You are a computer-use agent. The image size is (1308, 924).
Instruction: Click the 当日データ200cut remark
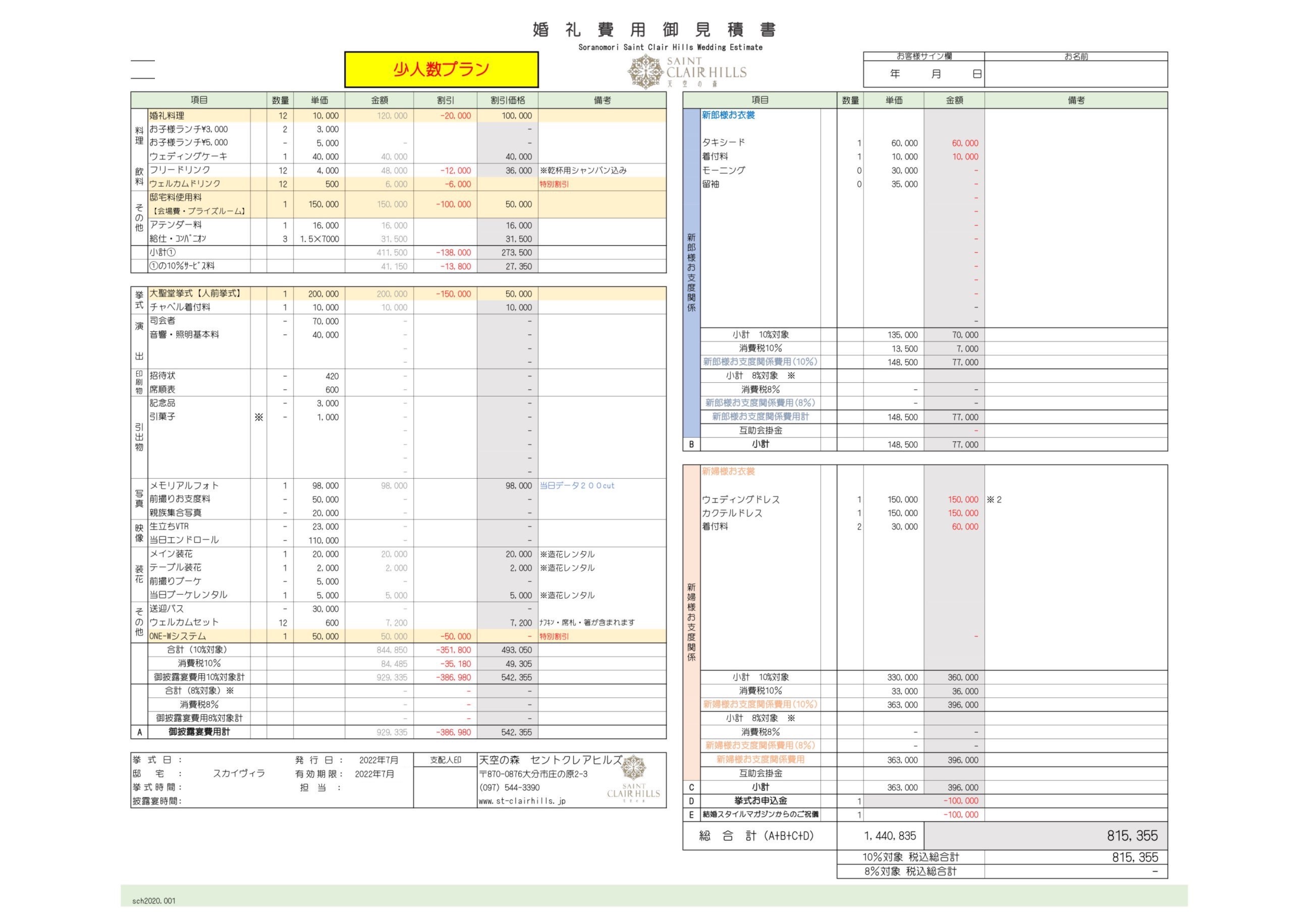(x=576, y=486)
